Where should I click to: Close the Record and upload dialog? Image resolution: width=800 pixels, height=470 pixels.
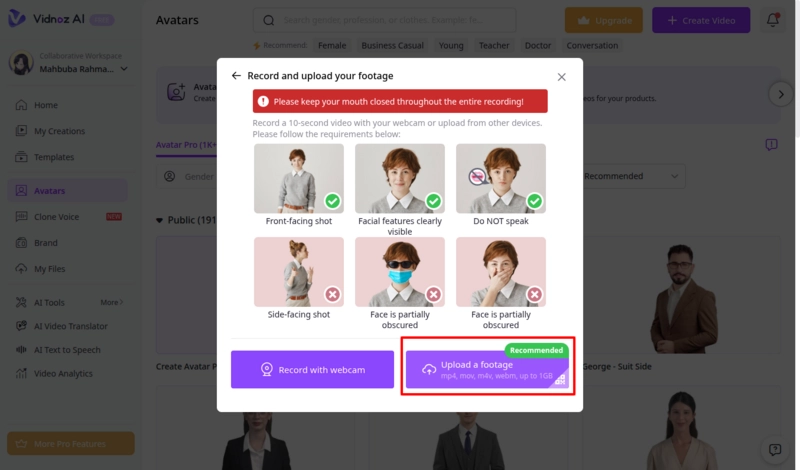tap(561, 77)
